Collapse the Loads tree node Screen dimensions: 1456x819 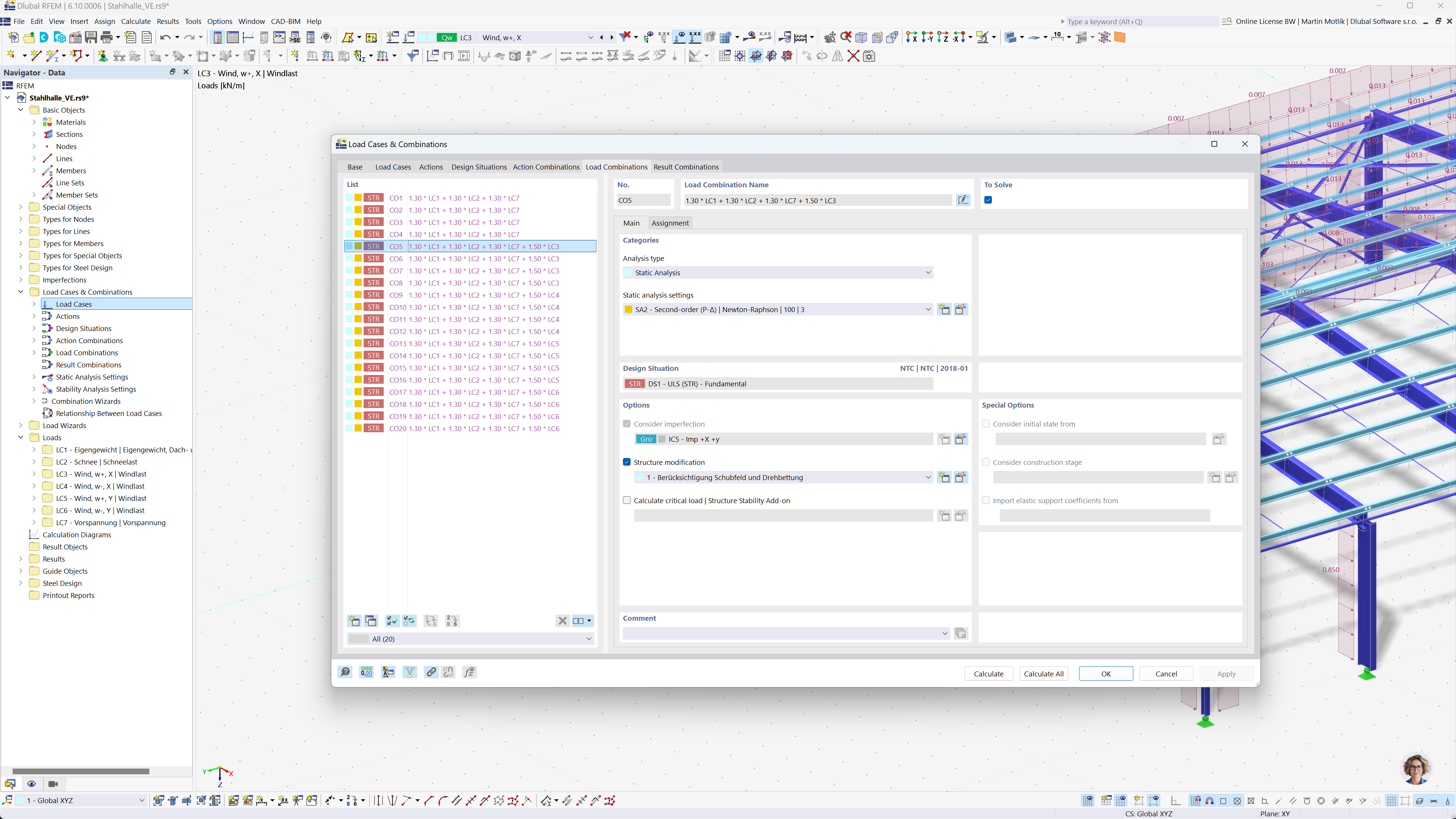click(x=21, y=437)
